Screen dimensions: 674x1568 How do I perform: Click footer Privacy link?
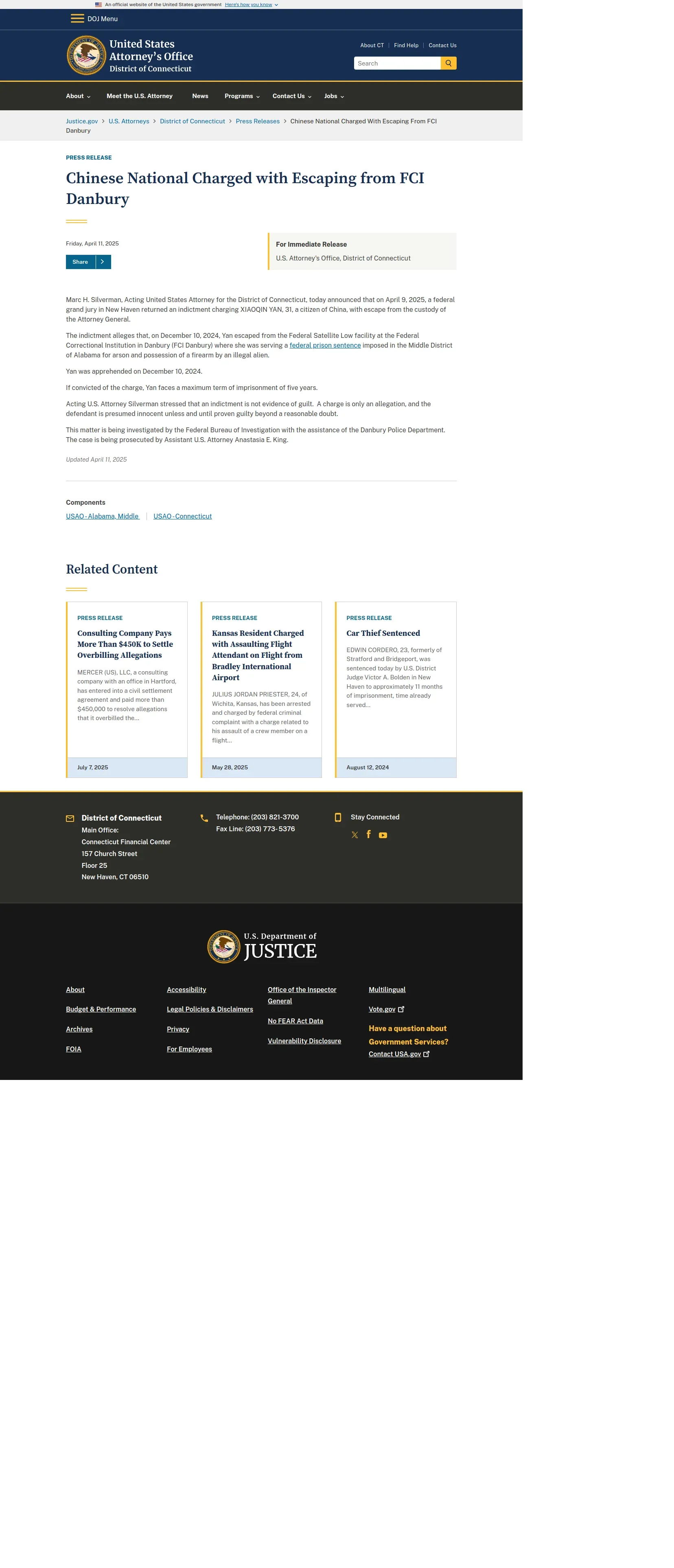(x=178, y=1029)
